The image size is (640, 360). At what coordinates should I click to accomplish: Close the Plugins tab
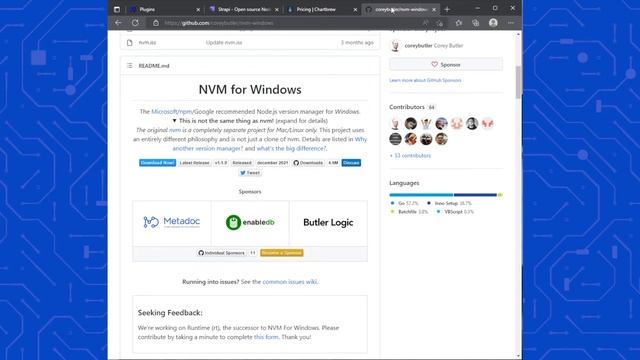tap(198, 9)
